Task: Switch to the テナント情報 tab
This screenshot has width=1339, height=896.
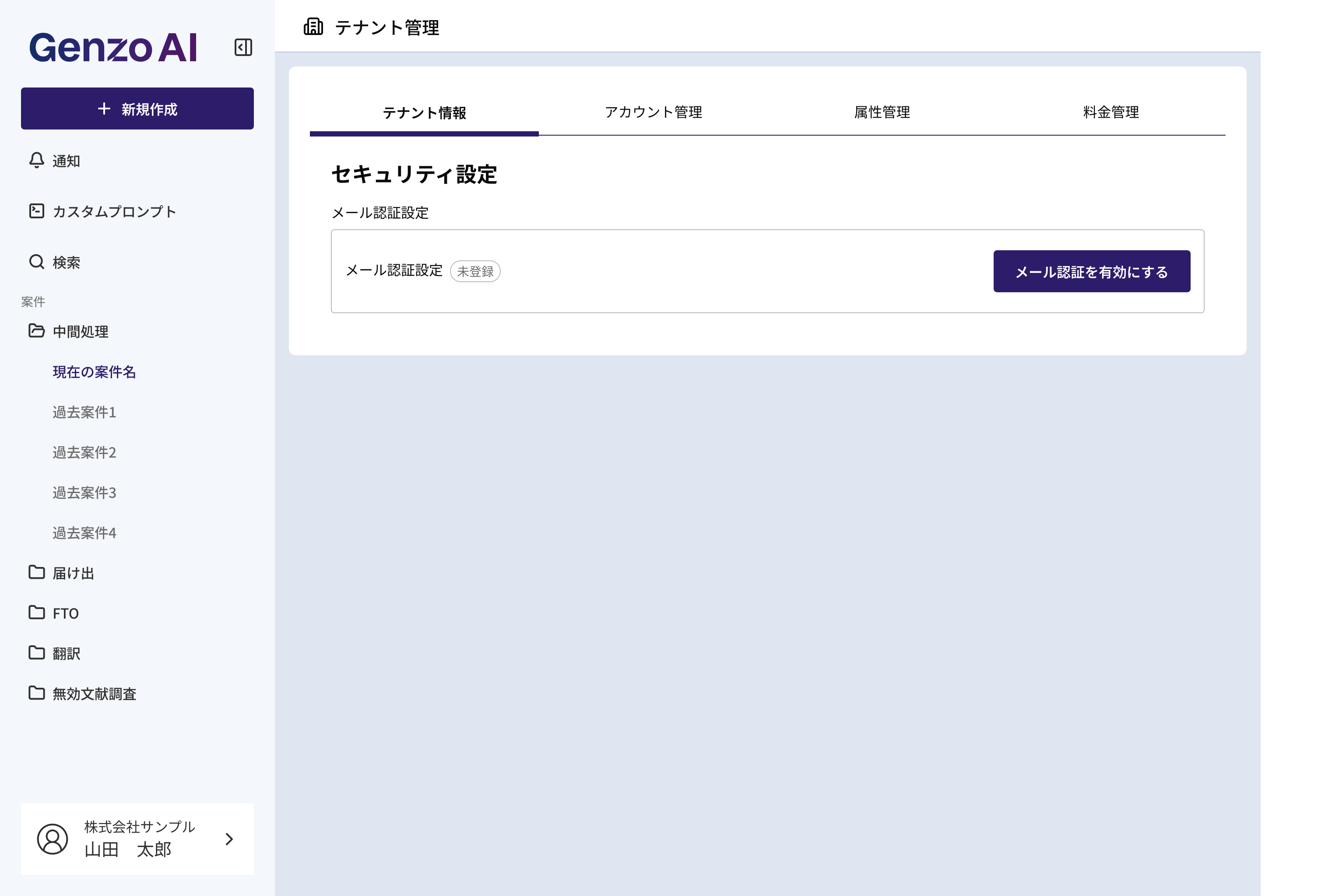Action: pyautogui.click(x=424, y=112)
